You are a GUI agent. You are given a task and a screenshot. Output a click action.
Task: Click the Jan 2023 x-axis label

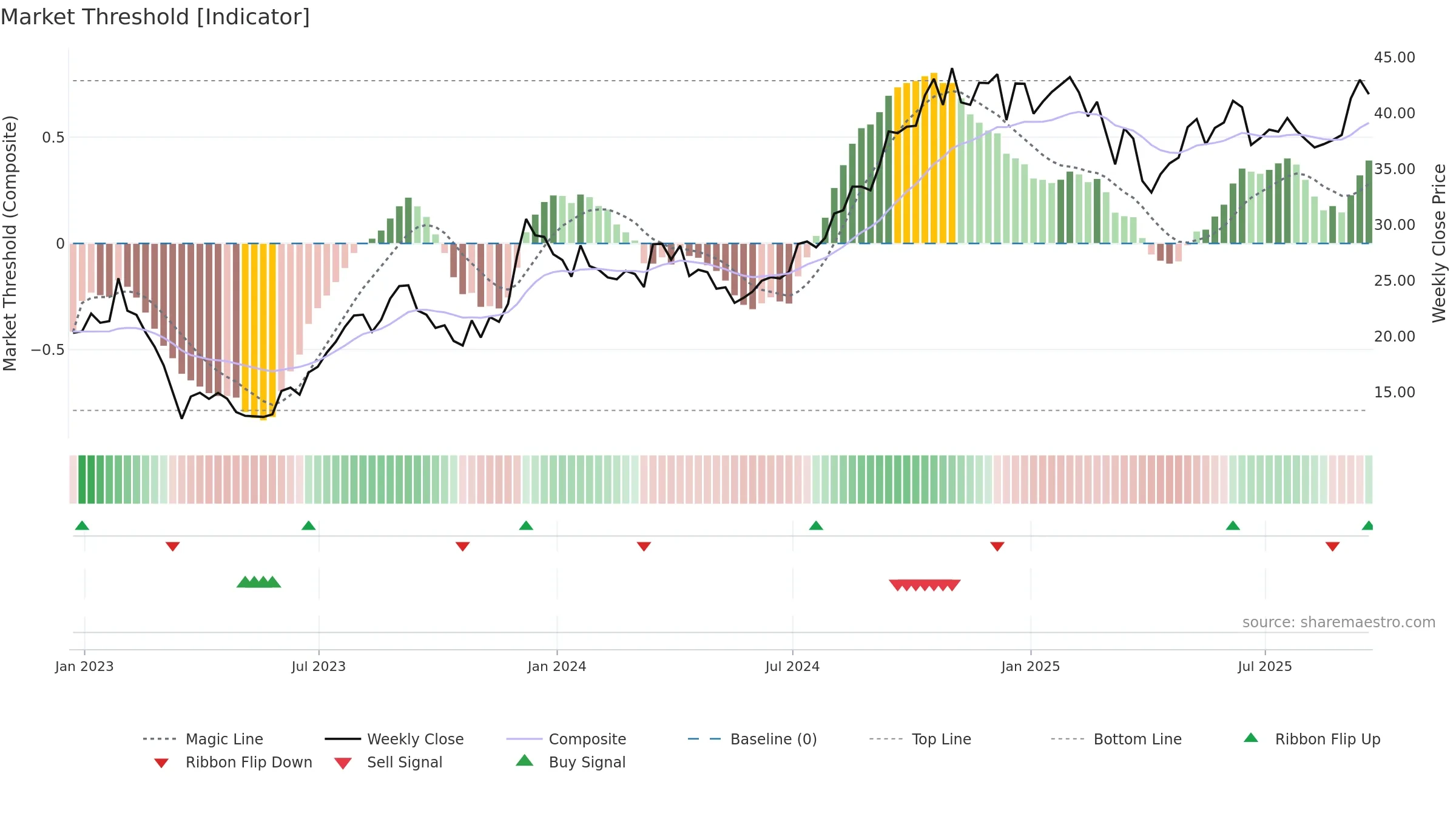point(84,667)
